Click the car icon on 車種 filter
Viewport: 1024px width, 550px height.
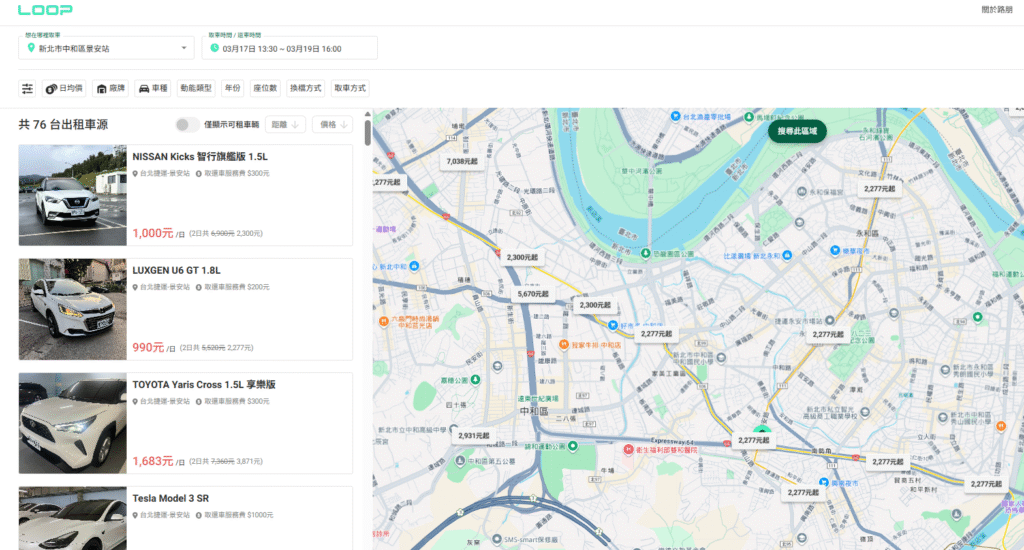coord(144,88)
